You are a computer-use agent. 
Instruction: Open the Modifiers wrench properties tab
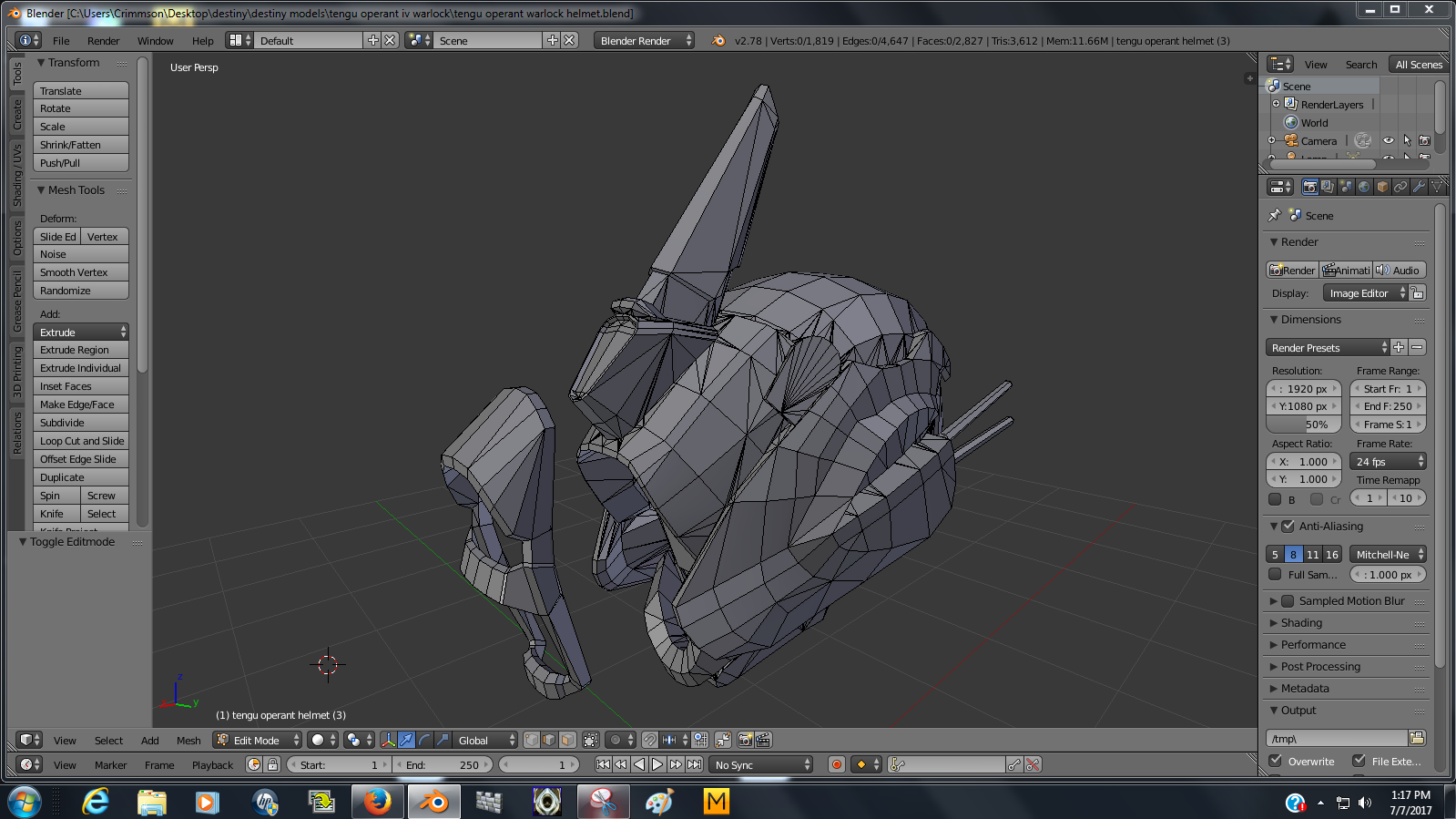coord(1419,187)
